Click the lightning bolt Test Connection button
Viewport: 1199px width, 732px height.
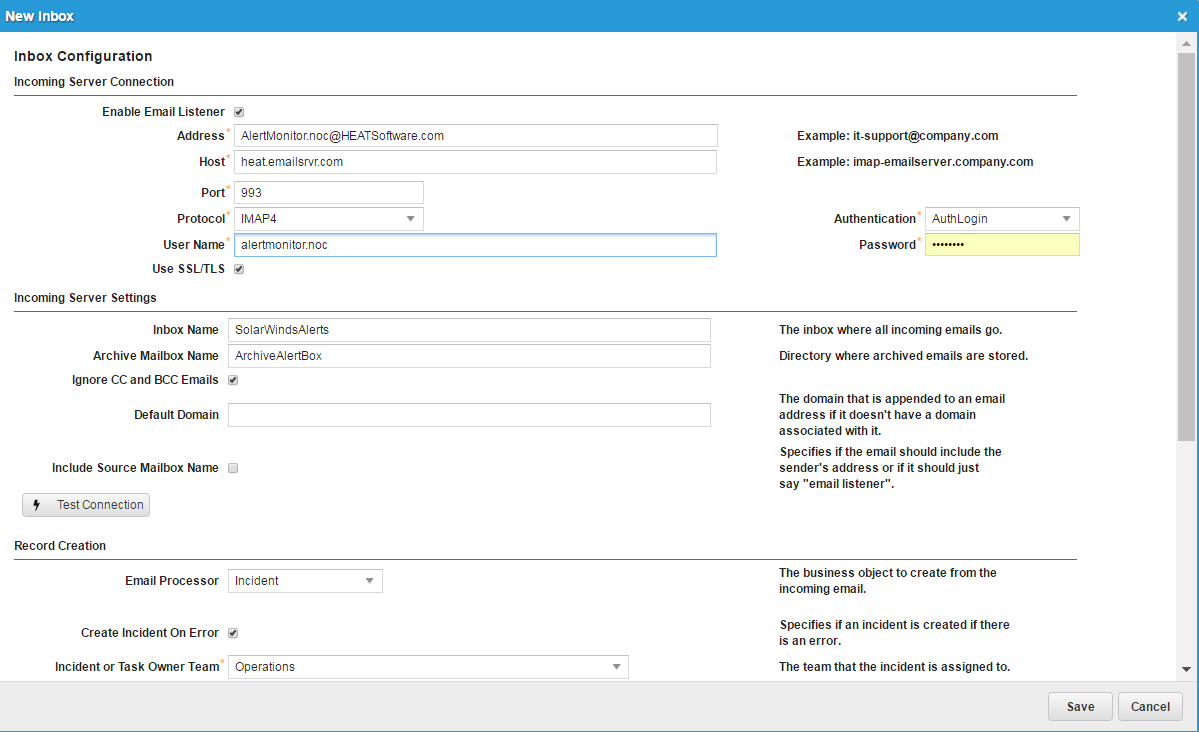coord(86,505)
